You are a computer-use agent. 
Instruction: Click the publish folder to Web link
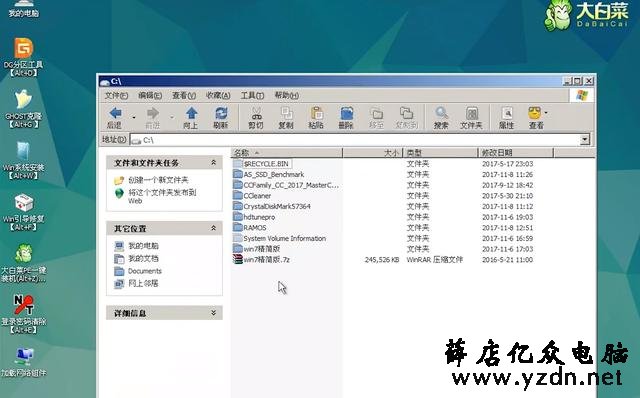tap(162, 196)
